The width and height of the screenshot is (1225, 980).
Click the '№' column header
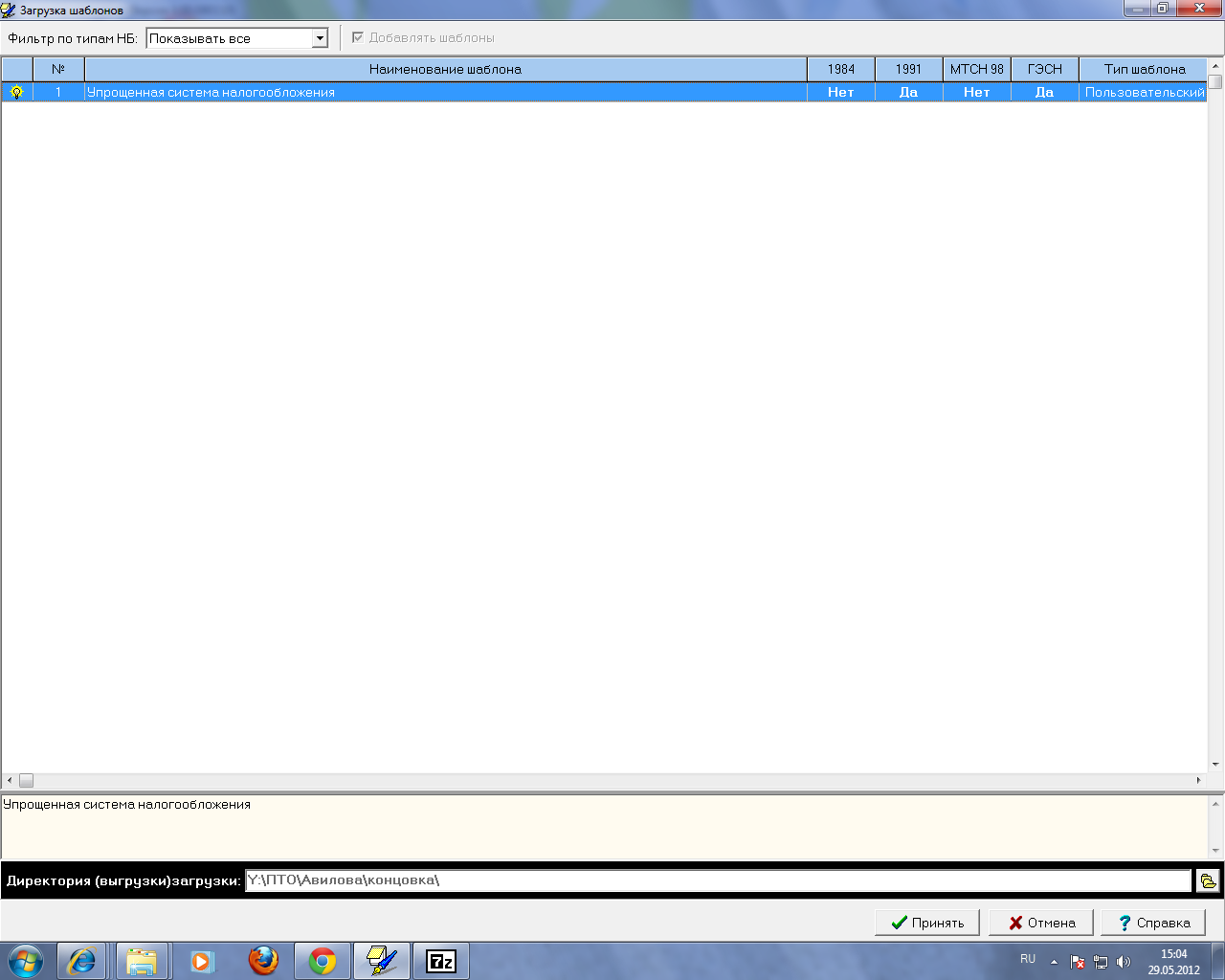(x=58, y=69)
